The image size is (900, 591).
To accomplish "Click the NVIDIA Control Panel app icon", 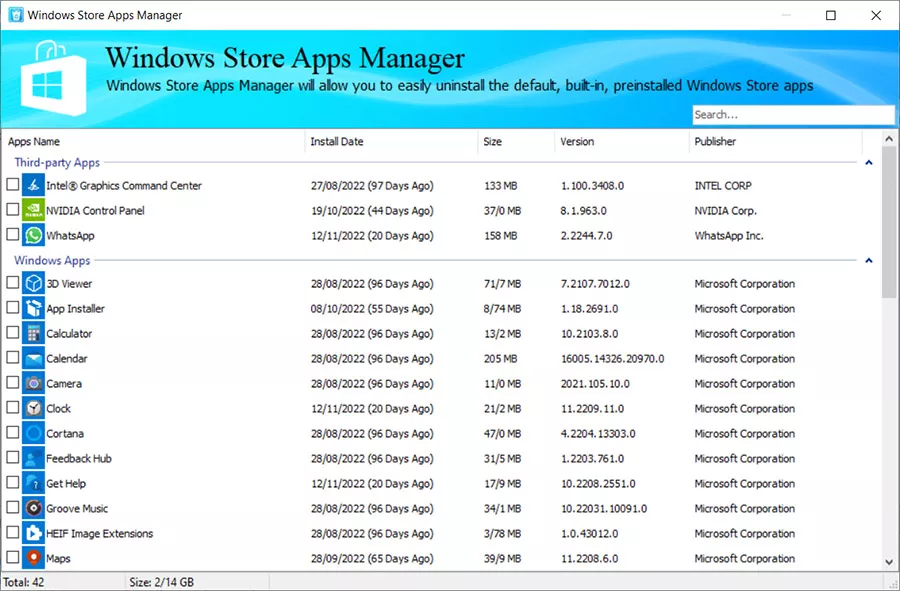I will pos(33,210).
